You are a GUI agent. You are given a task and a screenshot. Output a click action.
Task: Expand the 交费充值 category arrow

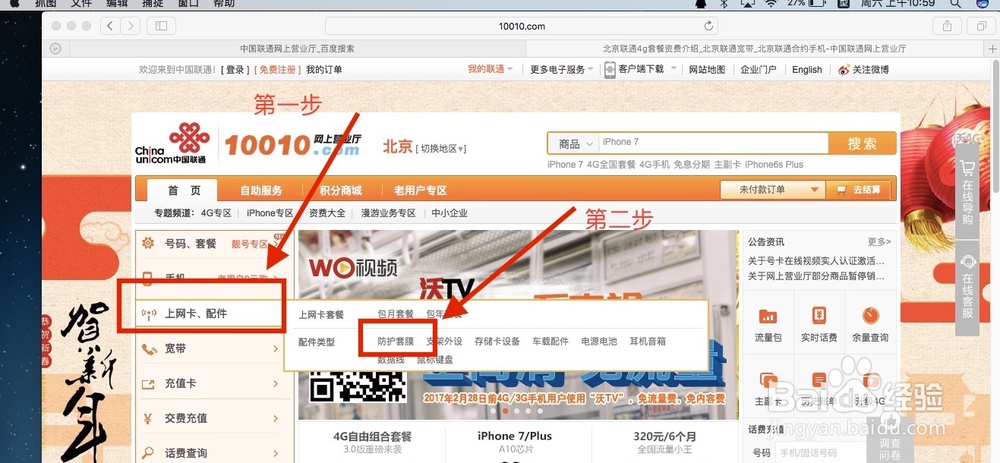(x=276, y=419)
